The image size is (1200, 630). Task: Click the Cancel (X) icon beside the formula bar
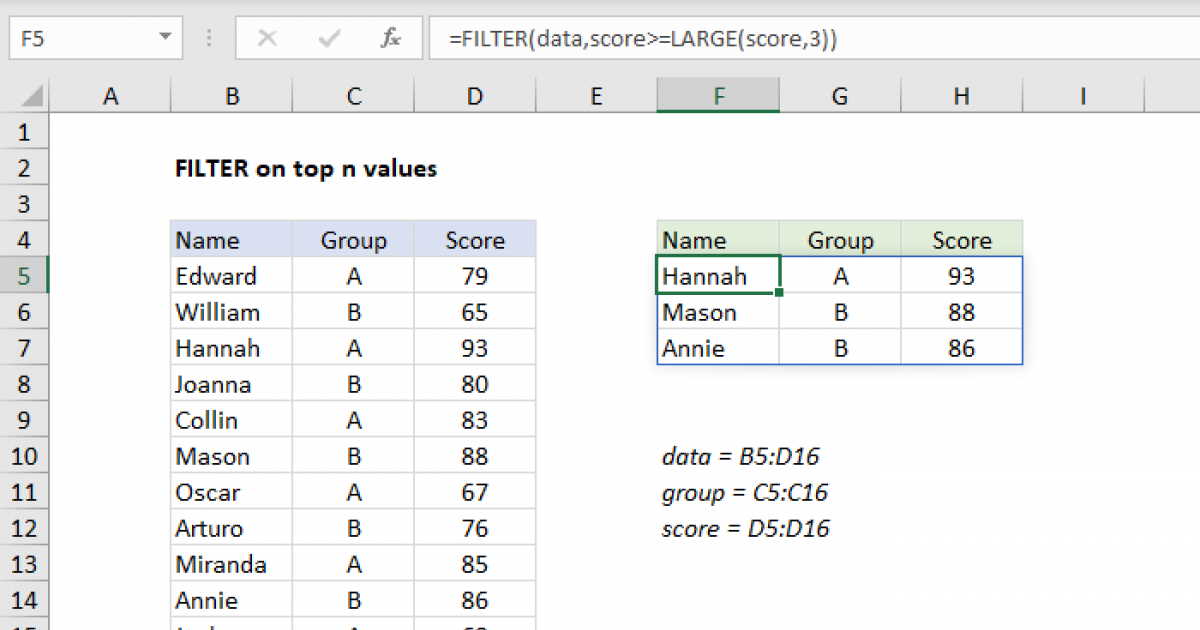267,38
